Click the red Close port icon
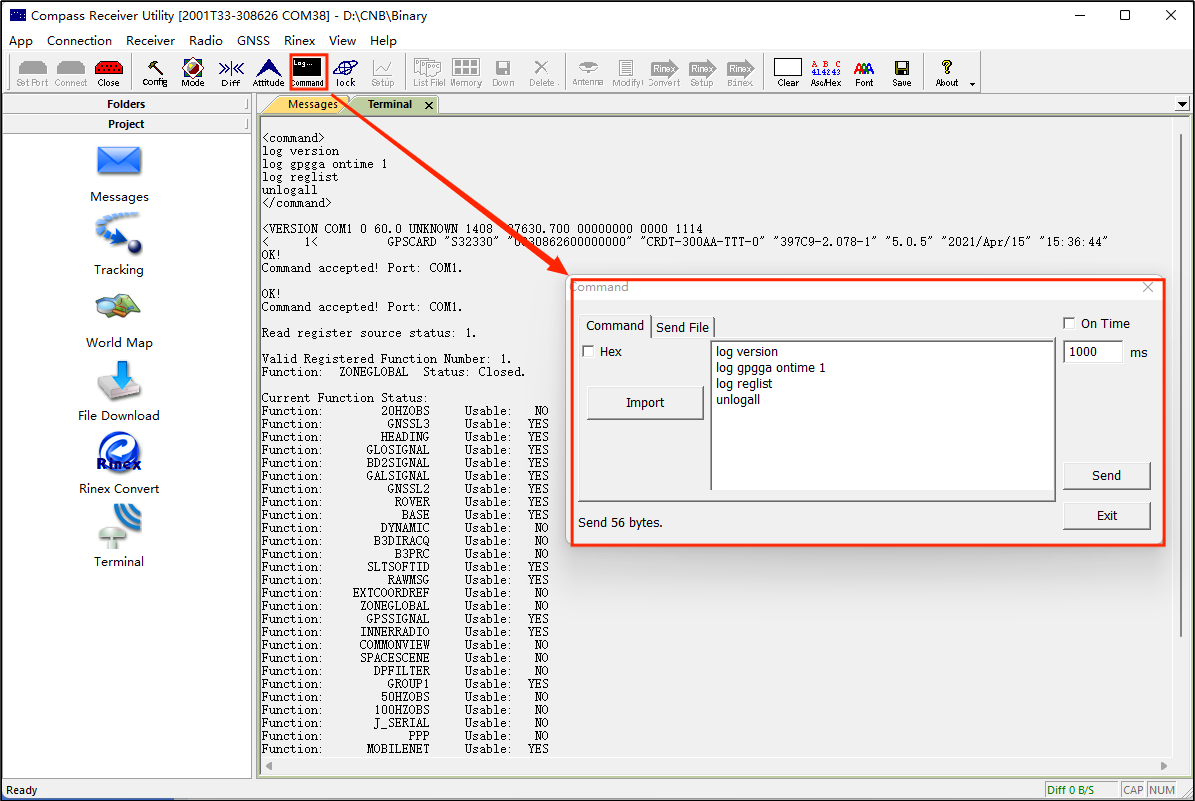The width and height of the screenshot is (1195, 801). point(108,73)
